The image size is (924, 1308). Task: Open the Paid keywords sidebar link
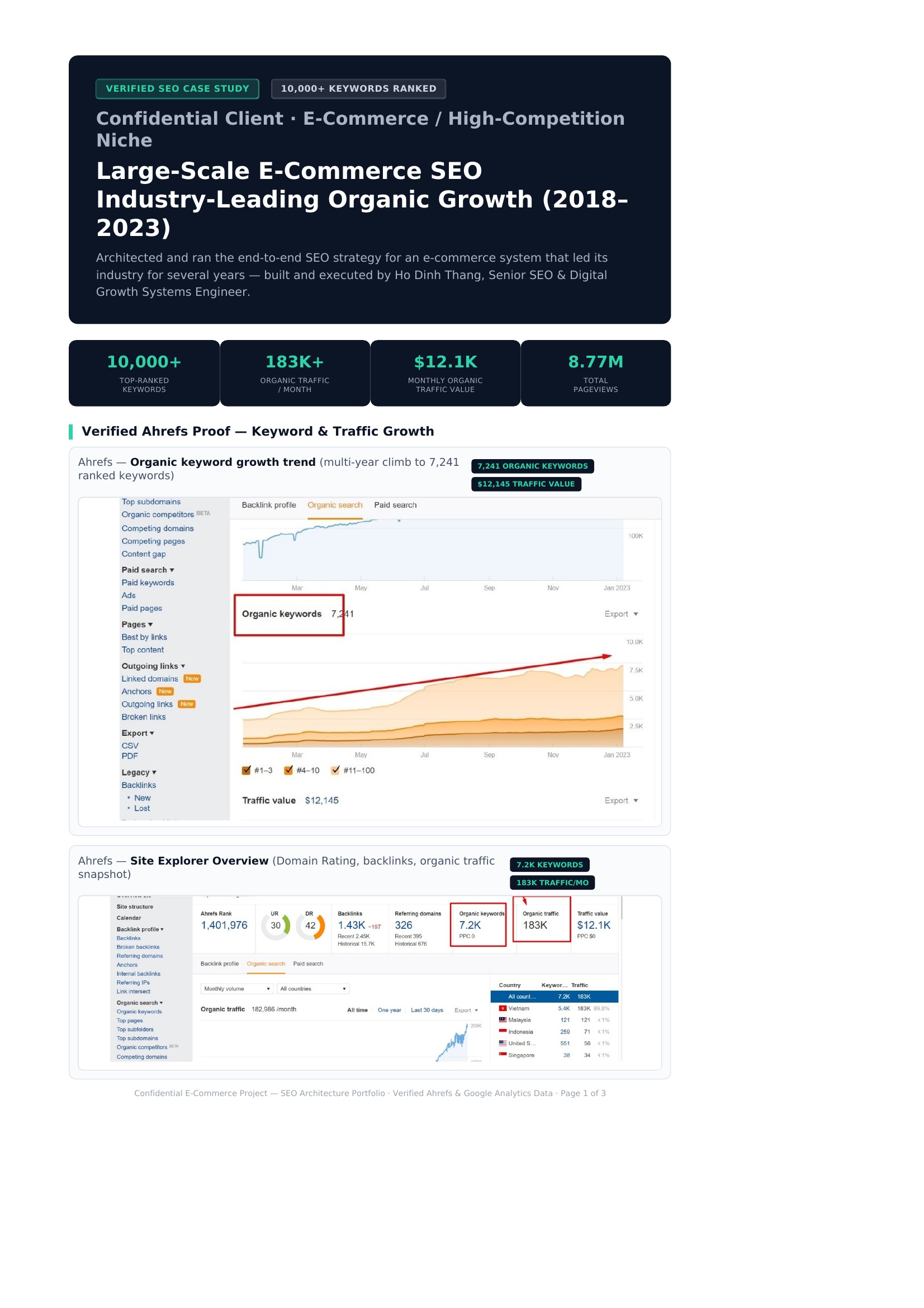[148, 582]
